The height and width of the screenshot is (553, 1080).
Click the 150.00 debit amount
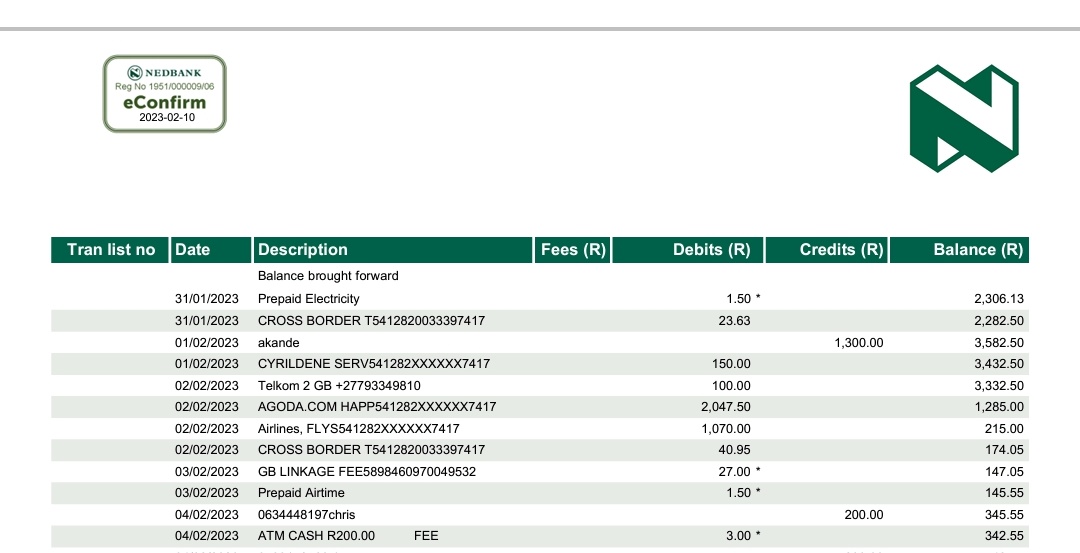tap(731, 364)
